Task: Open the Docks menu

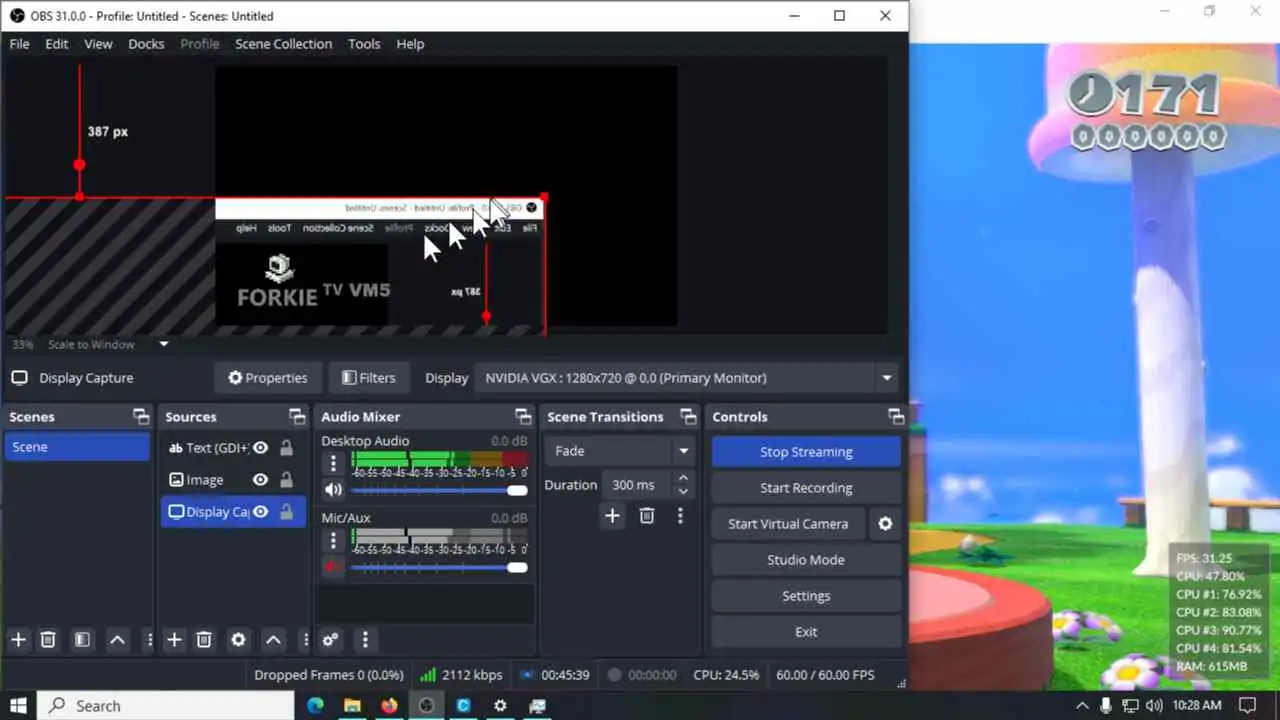Action: pyautogui.click(x=146, y=44)
